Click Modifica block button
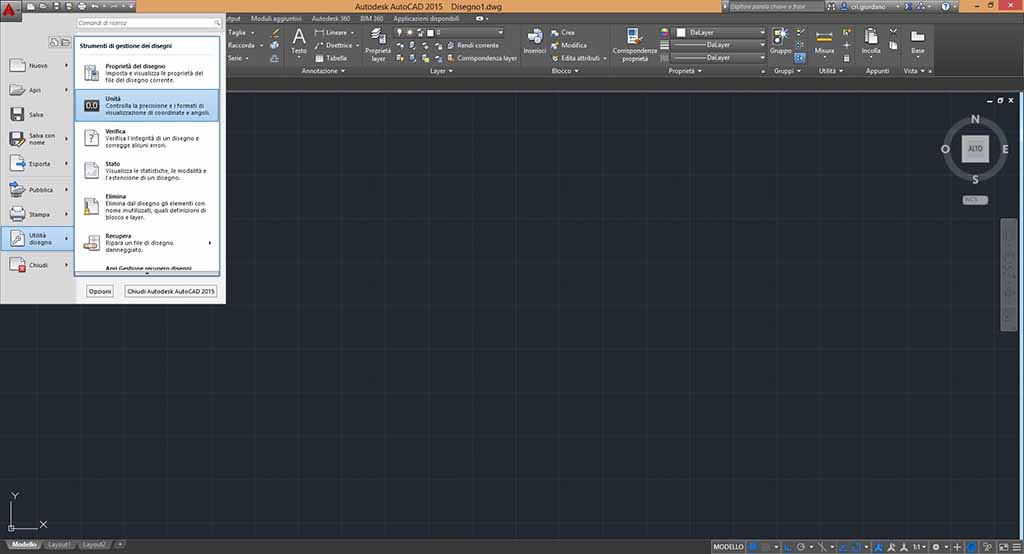The height and width of the screenshot is (554, 1024). tap(569, 45)
